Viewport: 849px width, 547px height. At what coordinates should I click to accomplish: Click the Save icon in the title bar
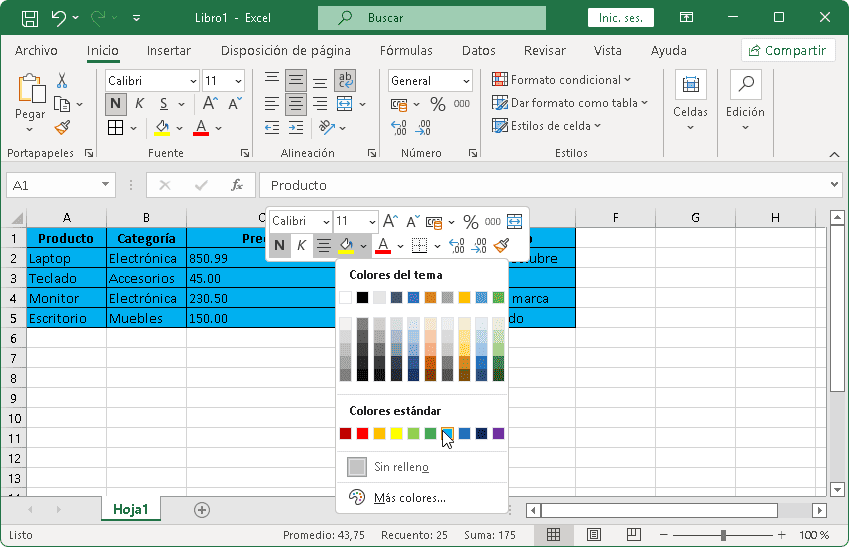[x=30, y=18]
